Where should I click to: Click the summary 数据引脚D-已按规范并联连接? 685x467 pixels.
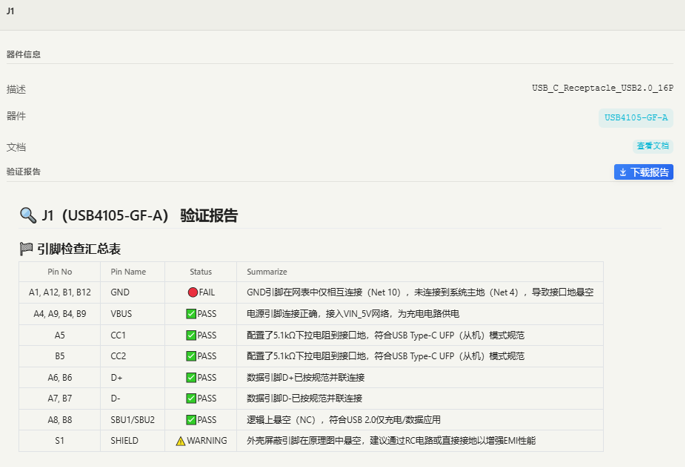304,398
